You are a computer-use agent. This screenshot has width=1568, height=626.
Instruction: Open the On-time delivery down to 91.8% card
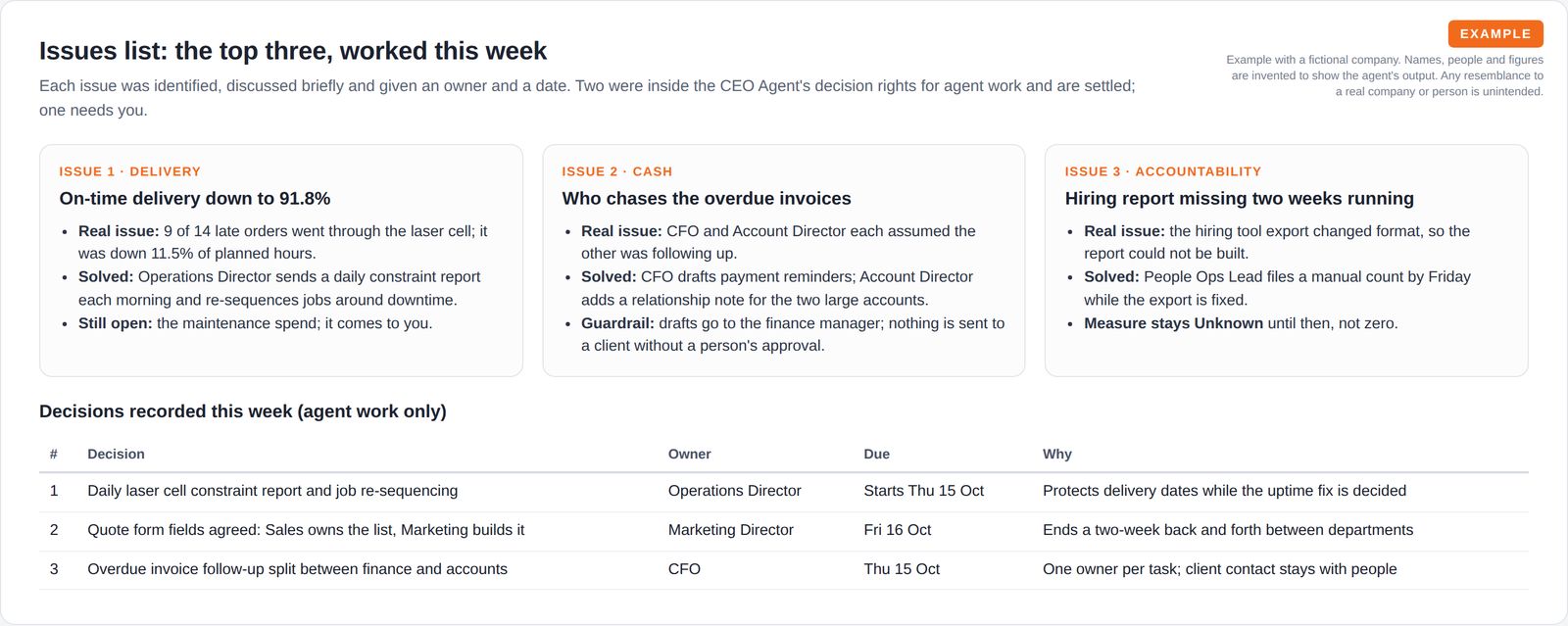pyautogui.click(x=281, y=261)
